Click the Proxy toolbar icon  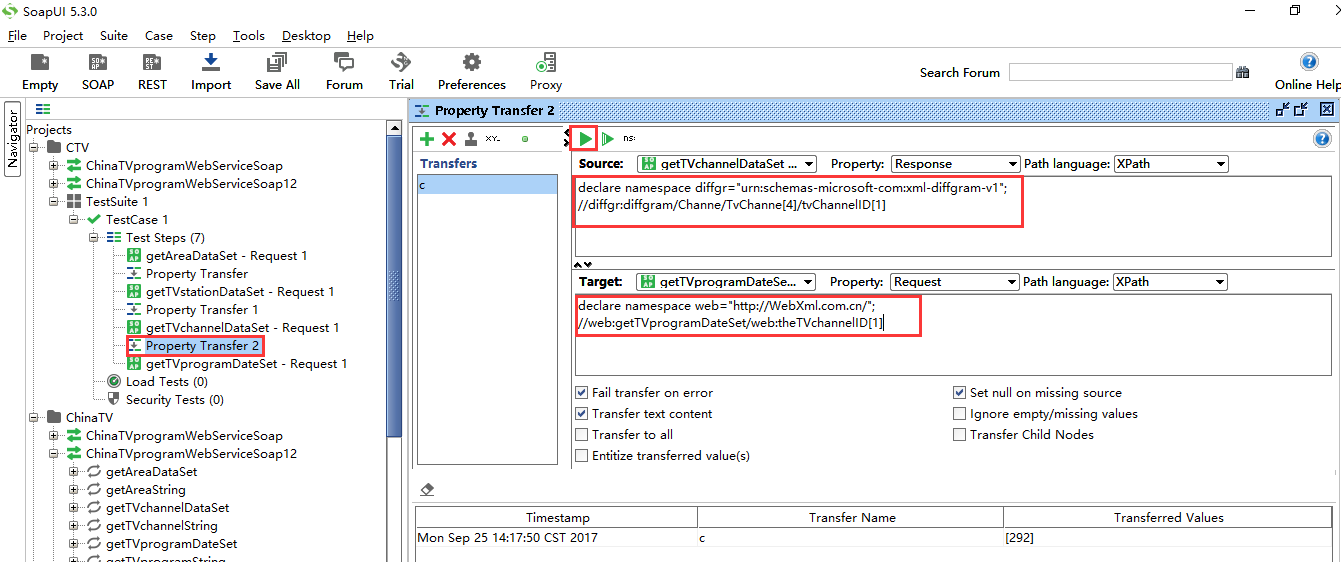pos(546,64)
